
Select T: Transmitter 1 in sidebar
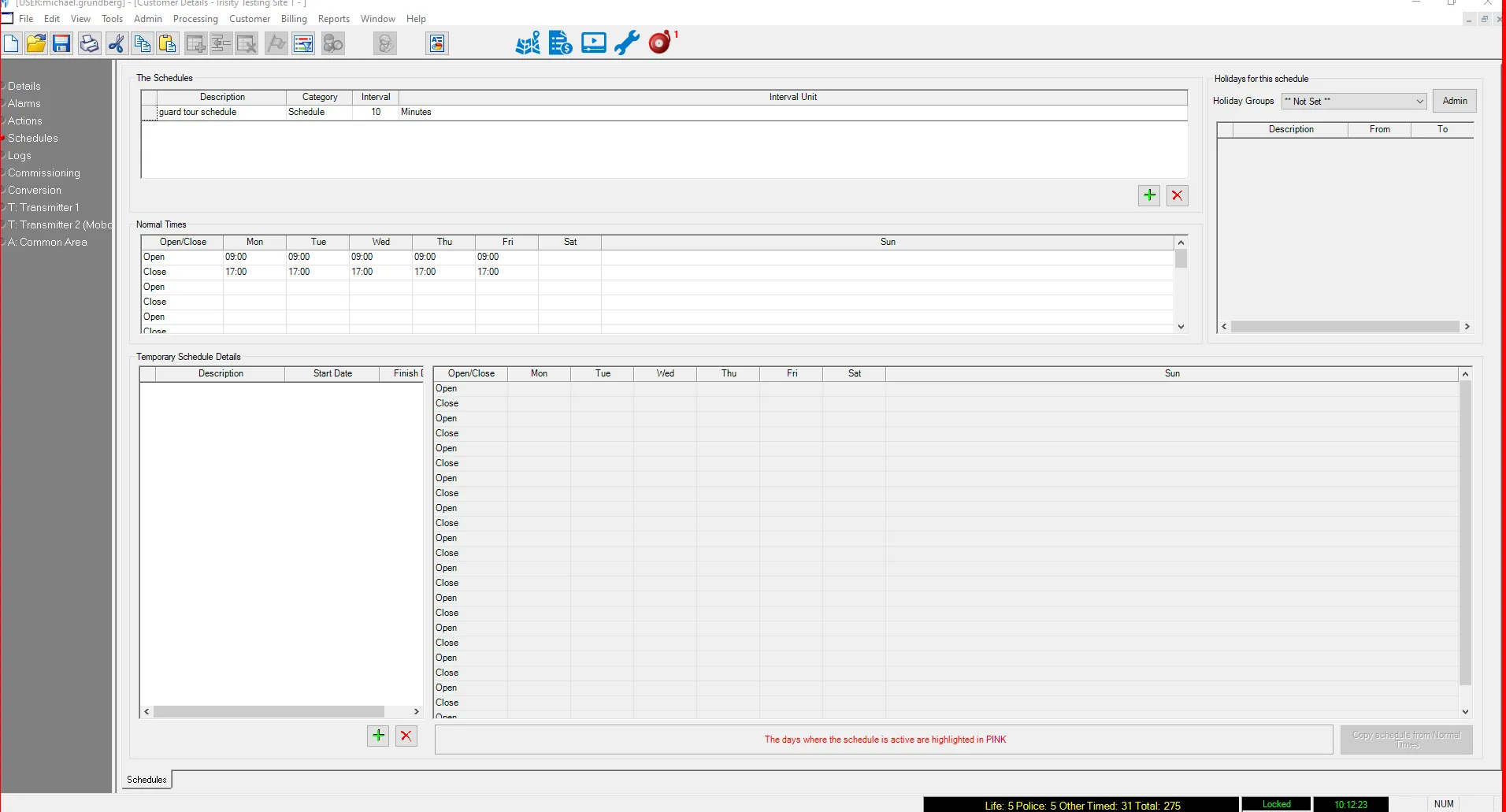[43, 207]
